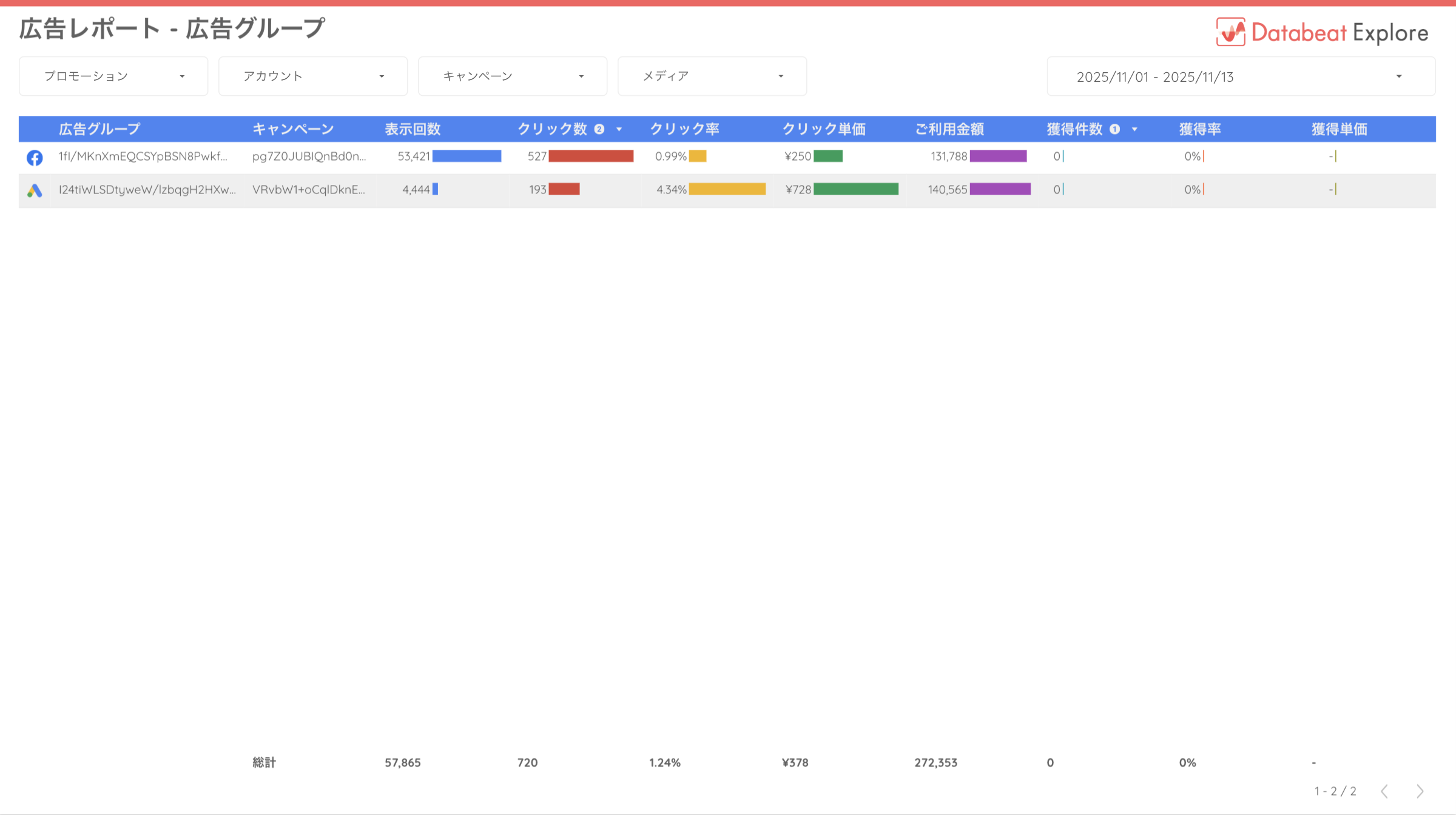Select campaign cell VRvbW1+oCqIDknE
Screen dimensions: 1456x815
pyautogui.click(x=309, y=190)
